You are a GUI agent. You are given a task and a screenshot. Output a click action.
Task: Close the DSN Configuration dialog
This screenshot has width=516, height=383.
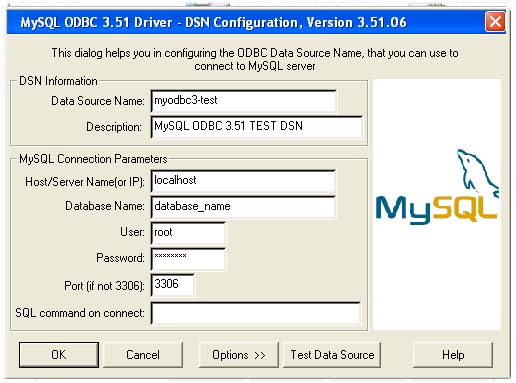[x=495, y=22]
